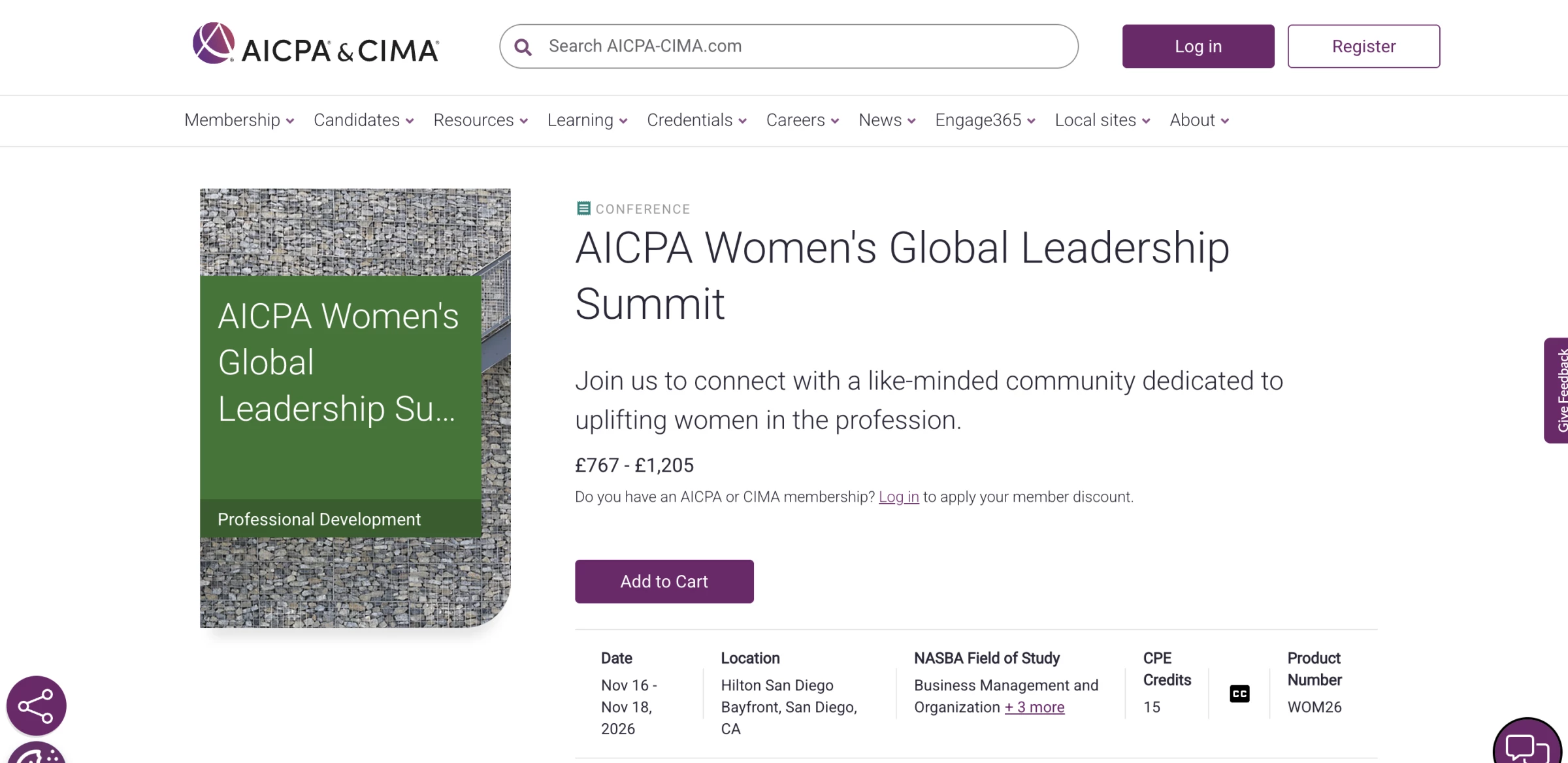The width and height of the screenshot is (1568, 763).
Task: Click the Register button
Action: pyautogui.click(x=1364, y=46)
